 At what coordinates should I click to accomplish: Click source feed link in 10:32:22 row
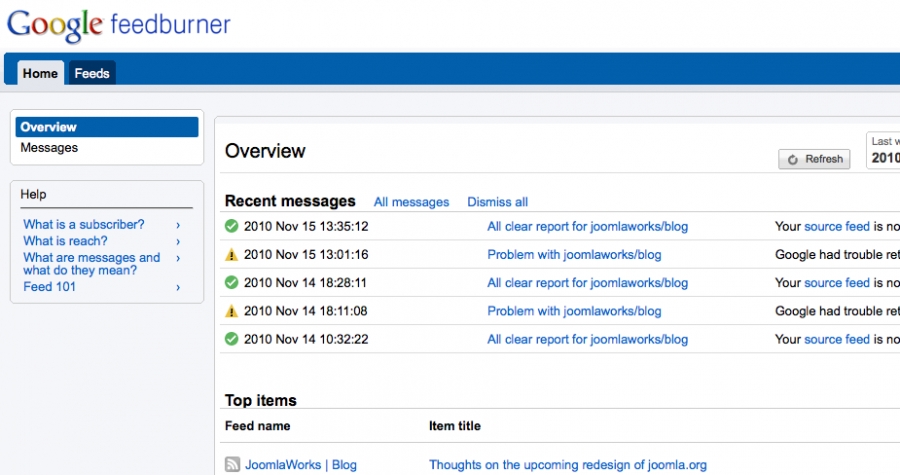tap(837, 339)
